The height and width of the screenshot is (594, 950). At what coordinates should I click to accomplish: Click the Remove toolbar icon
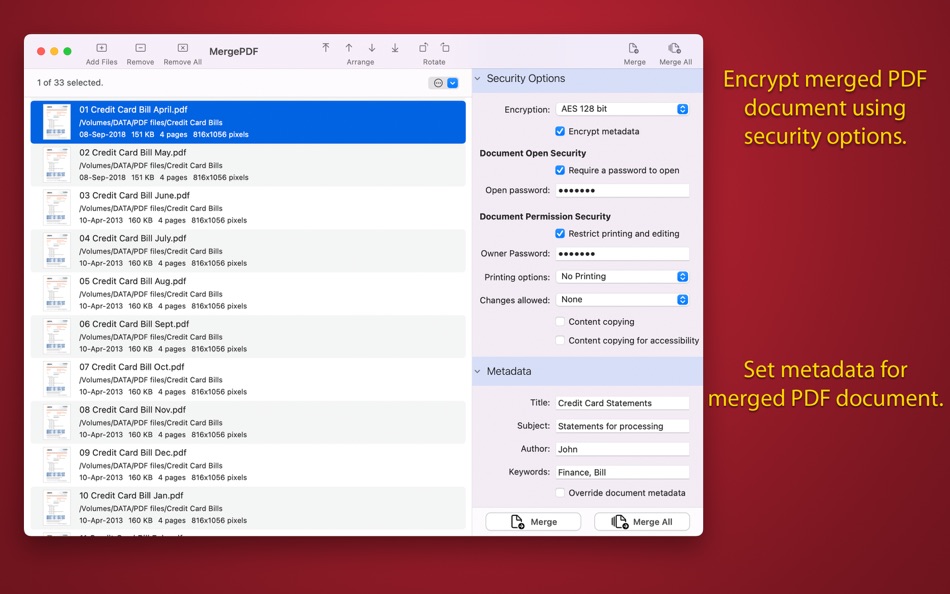(140, 48)
